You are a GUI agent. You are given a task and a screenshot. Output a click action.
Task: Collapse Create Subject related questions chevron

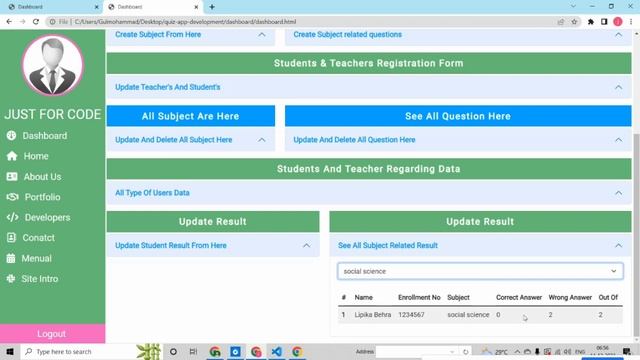618,35
